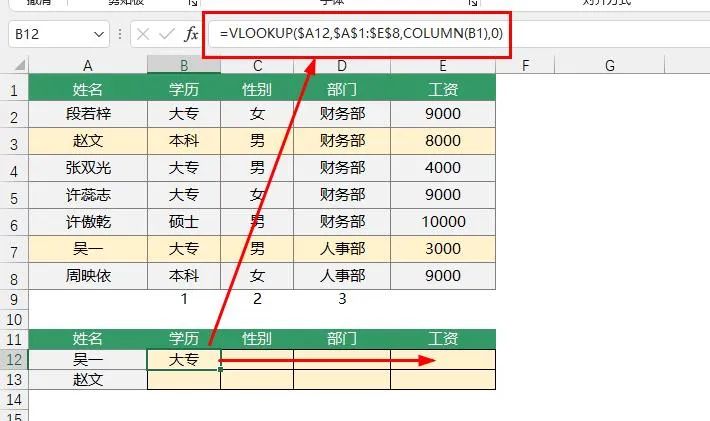This screenshot has height=421, width=710.
Task: Click the 工资 header cell in row 11
Action: [443, 339]
